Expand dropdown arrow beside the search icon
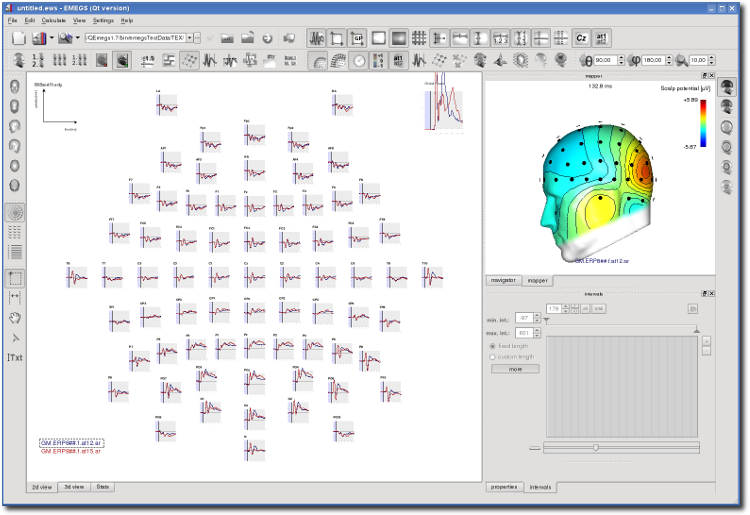 coord(77,38)
